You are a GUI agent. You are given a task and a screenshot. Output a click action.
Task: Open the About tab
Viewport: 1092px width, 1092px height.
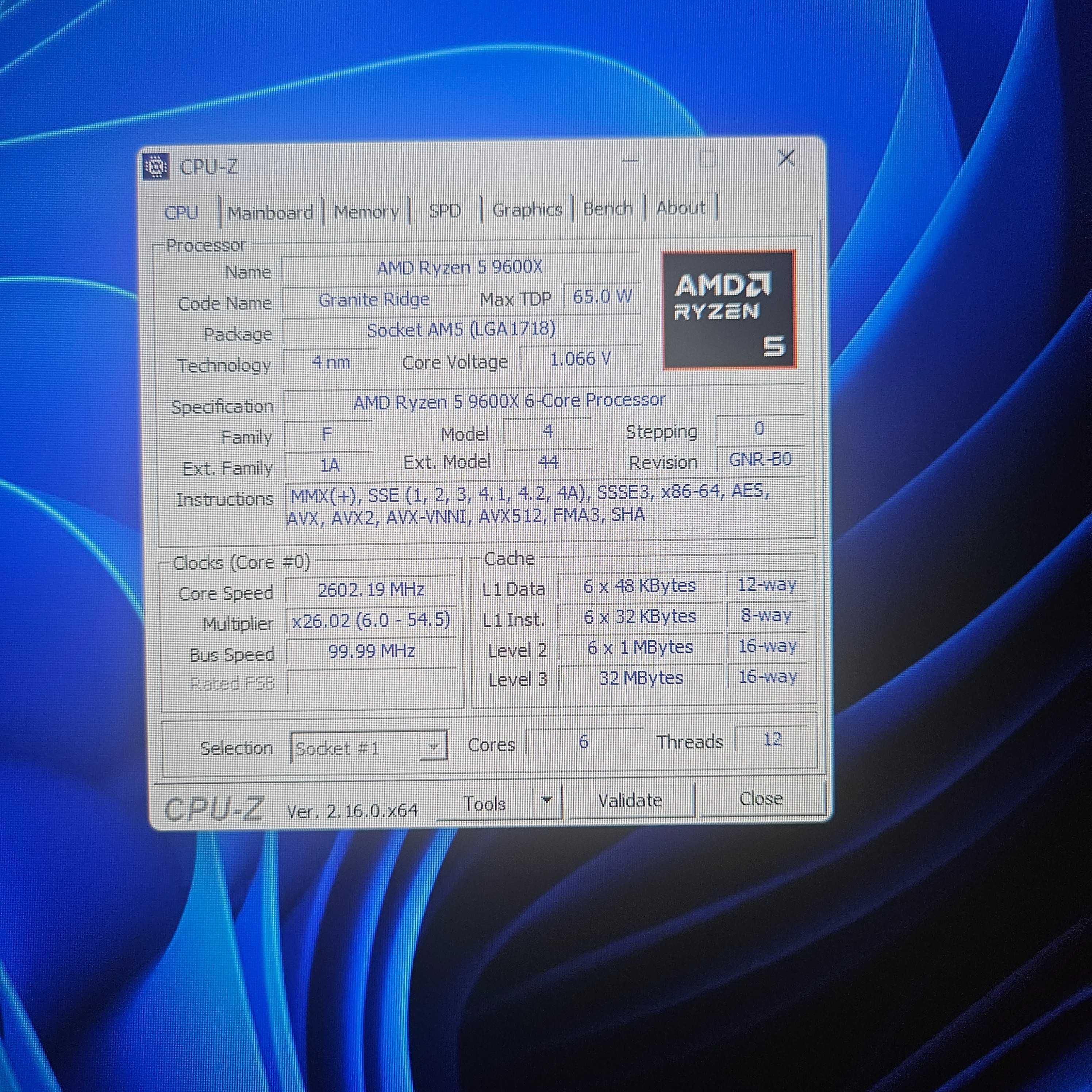click(681, 207)
